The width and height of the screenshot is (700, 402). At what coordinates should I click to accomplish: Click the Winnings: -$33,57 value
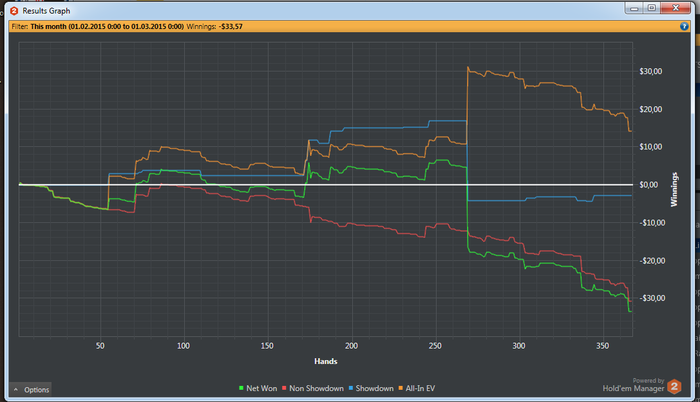214,26
